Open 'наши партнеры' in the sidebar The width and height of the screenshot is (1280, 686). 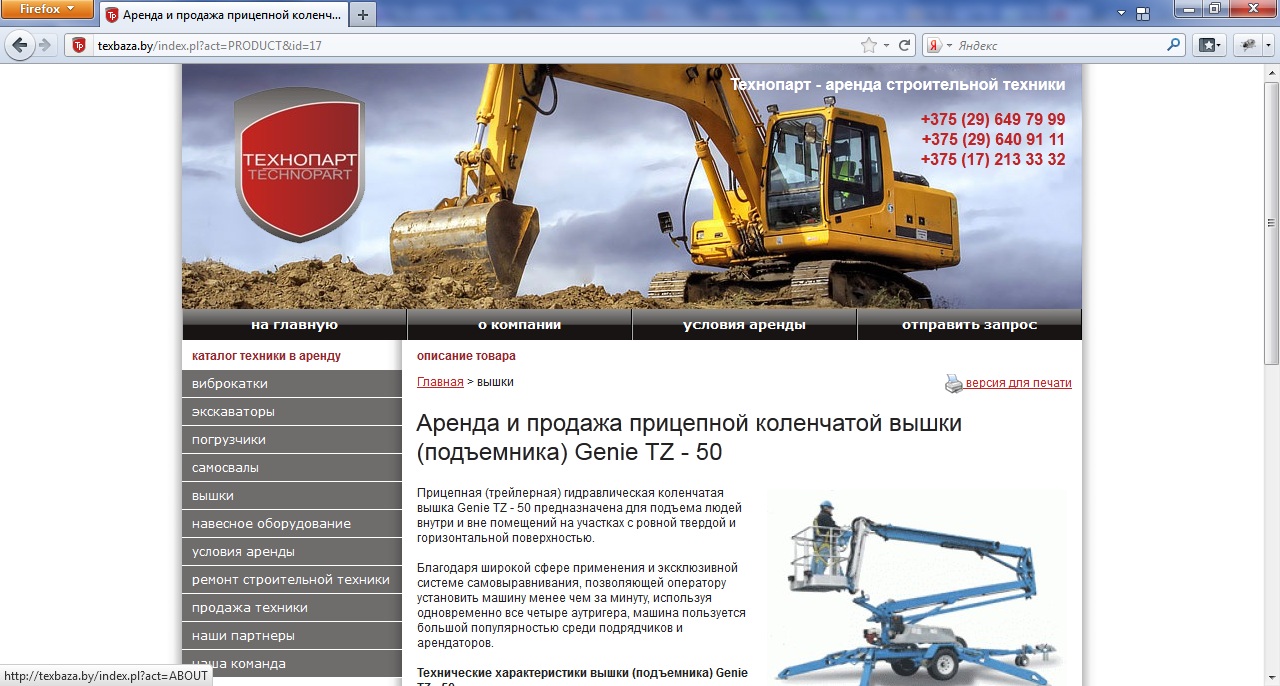(x=292, y=636)
